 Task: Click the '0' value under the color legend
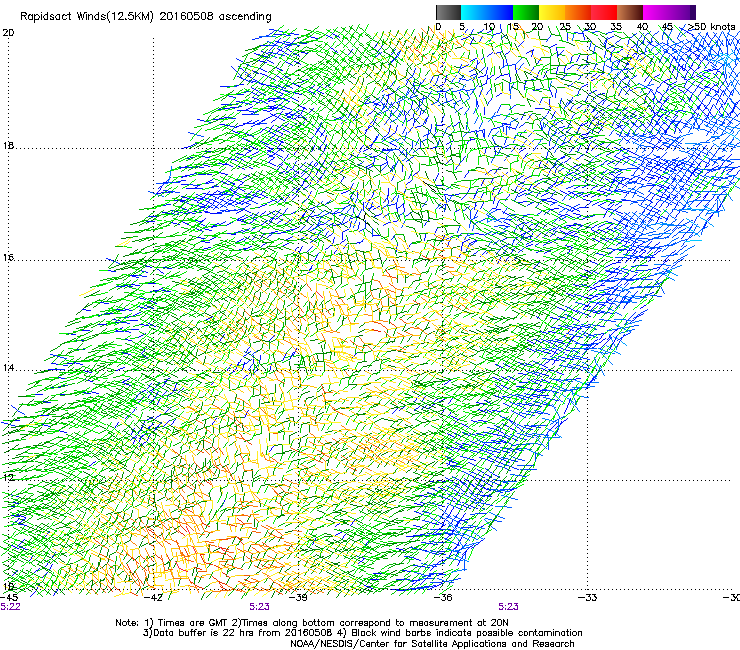438,27
